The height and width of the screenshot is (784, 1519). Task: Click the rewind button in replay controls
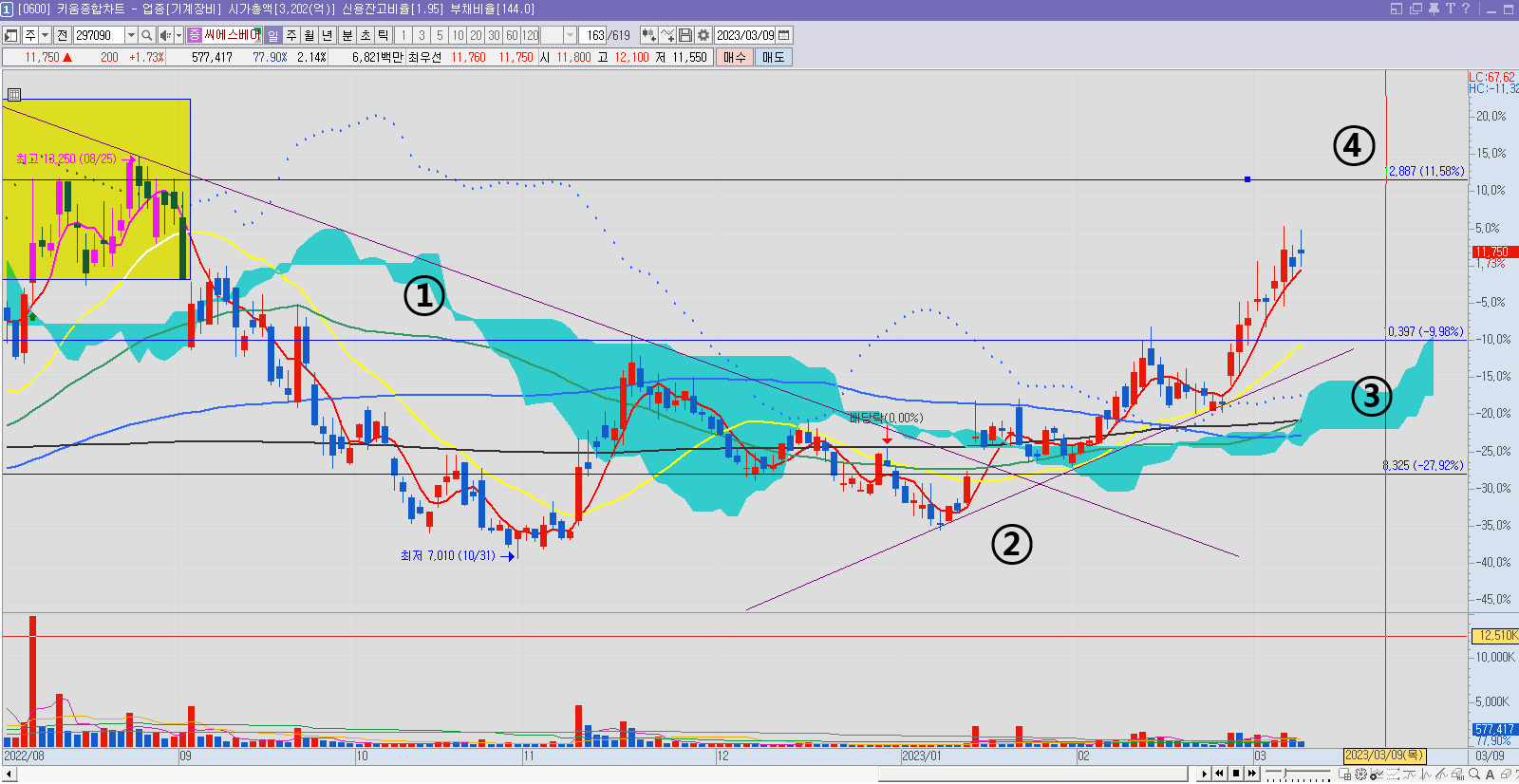tap(1219, 774)
